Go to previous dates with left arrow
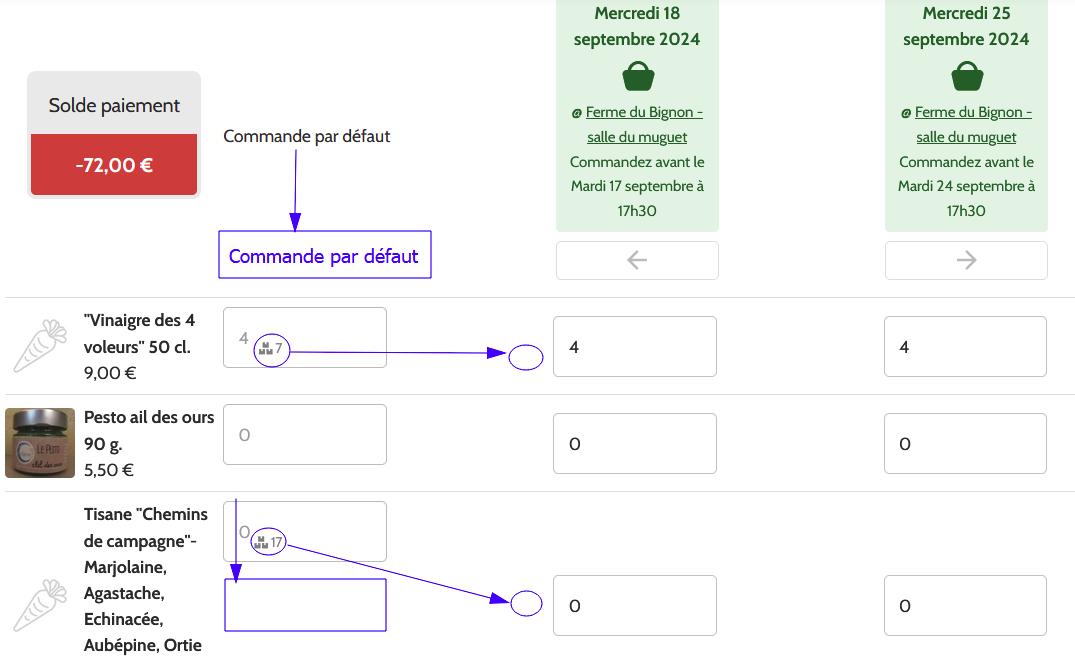This screenshot has height=660, width=1075. (637, 260)
